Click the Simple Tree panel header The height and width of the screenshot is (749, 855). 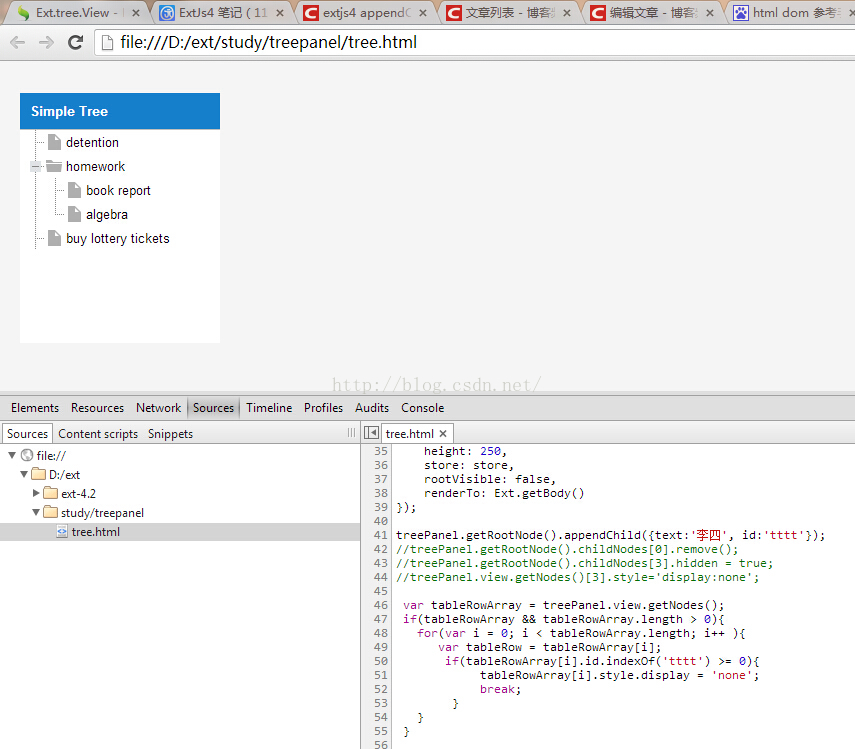tap(120, 111)
